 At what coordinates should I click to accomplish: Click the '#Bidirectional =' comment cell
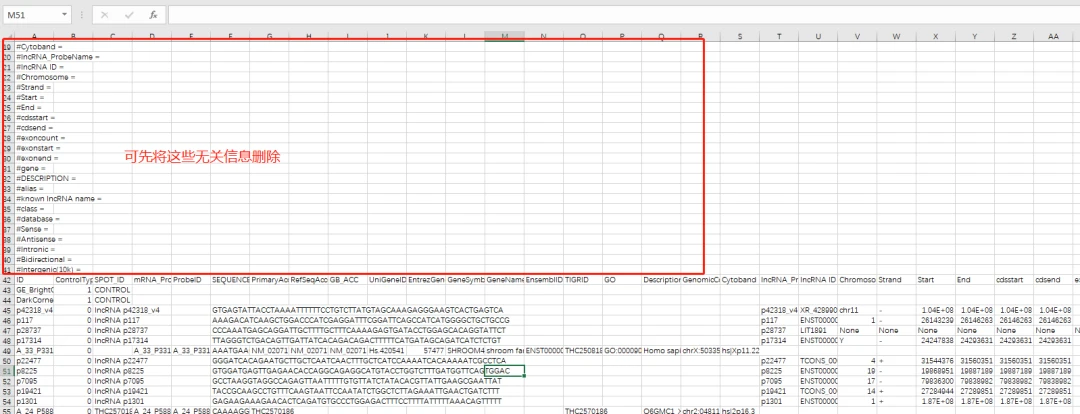43,259
